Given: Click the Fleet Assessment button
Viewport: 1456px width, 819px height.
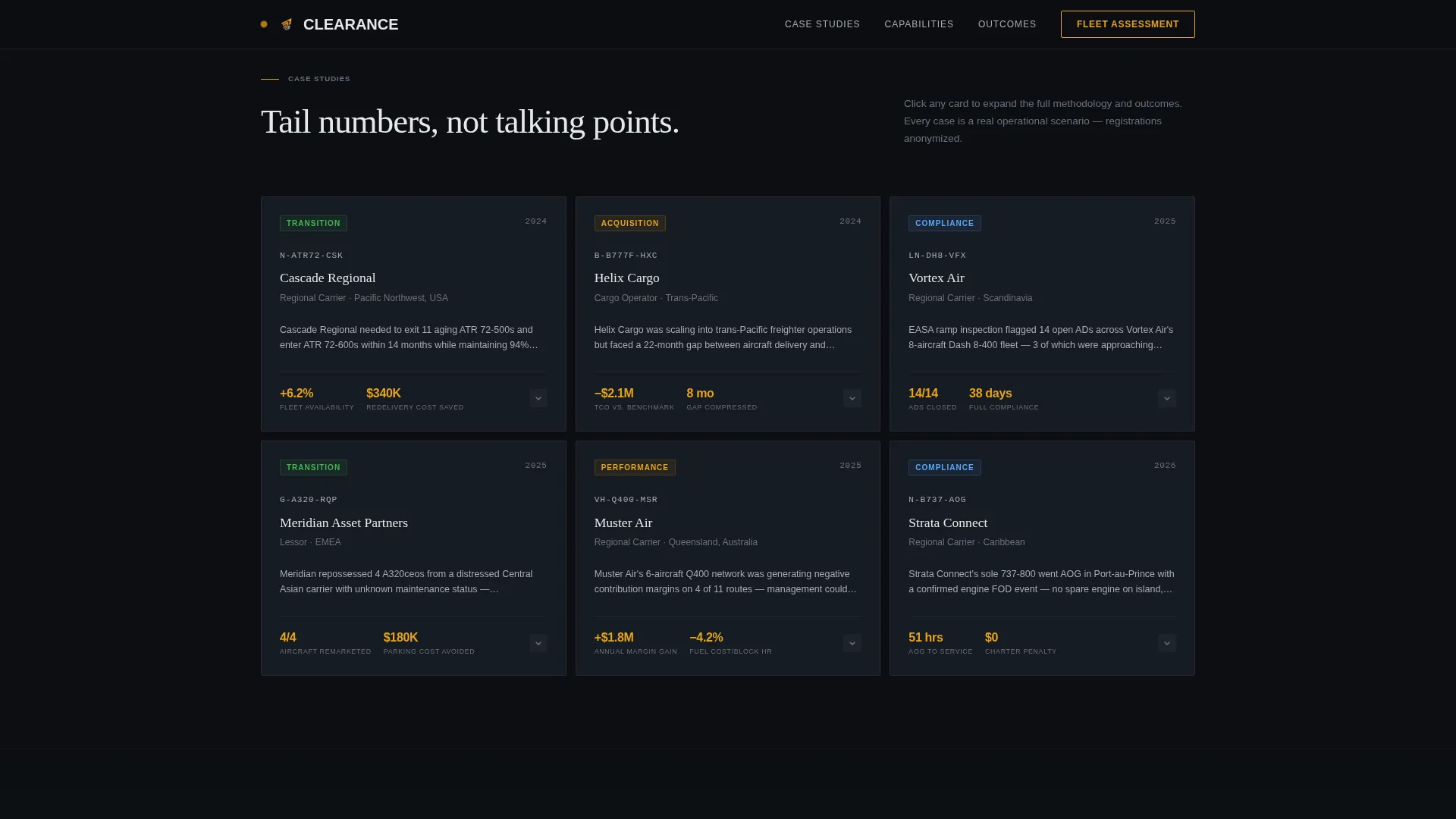Looking at the screenshot, I should [x=1128, y=24].
